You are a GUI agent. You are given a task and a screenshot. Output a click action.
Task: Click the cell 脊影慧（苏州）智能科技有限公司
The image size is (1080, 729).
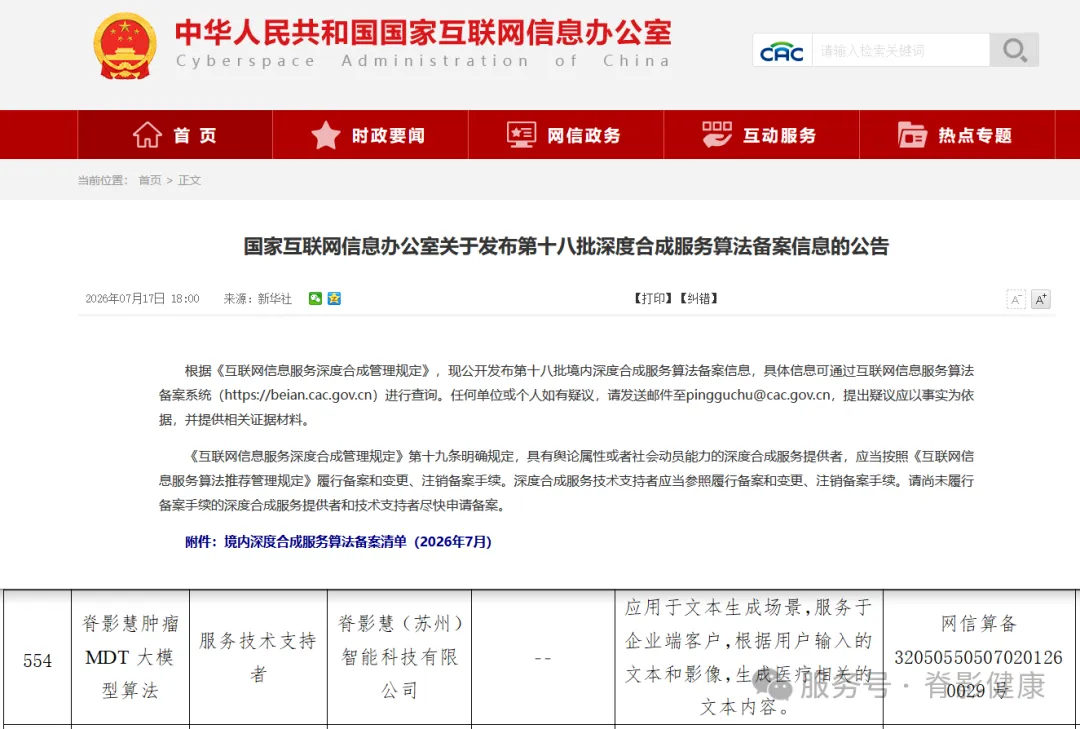tap(399, 657)
